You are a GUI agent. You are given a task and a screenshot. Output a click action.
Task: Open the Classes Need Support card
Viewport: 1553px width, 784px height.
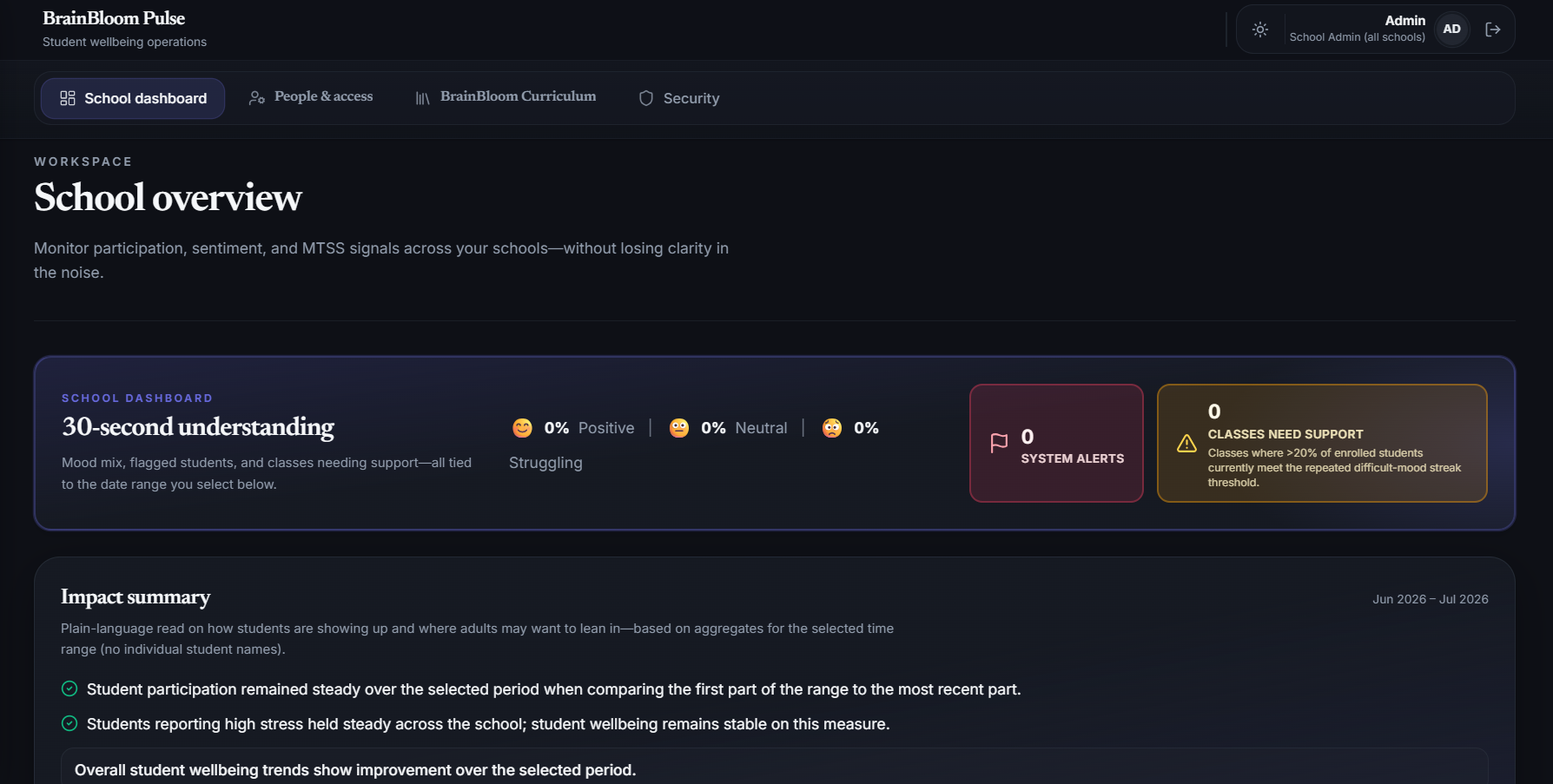tap(1322, 443)
